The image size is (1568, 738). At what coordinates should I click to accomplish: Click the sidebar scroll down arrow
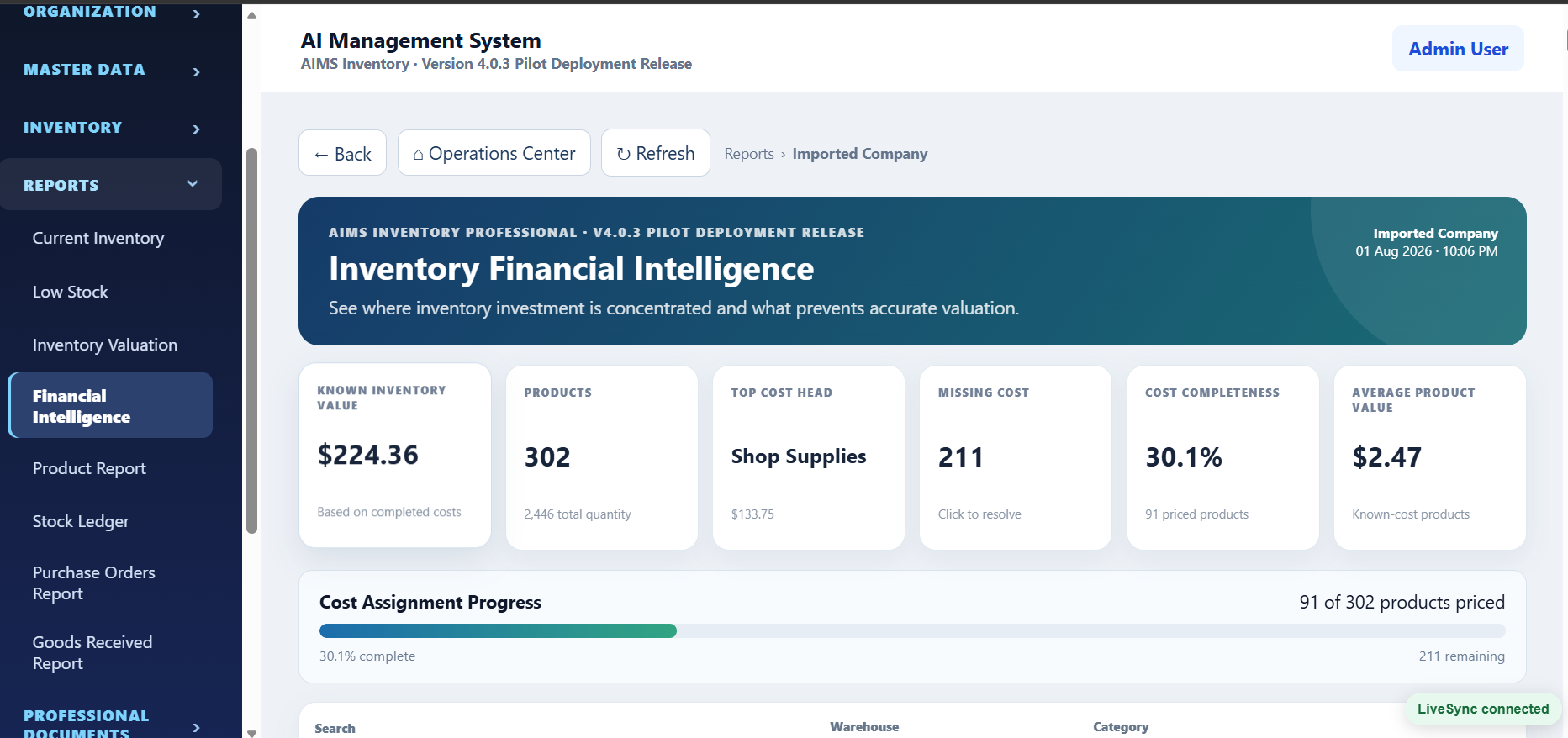click(x=251, y=732)
